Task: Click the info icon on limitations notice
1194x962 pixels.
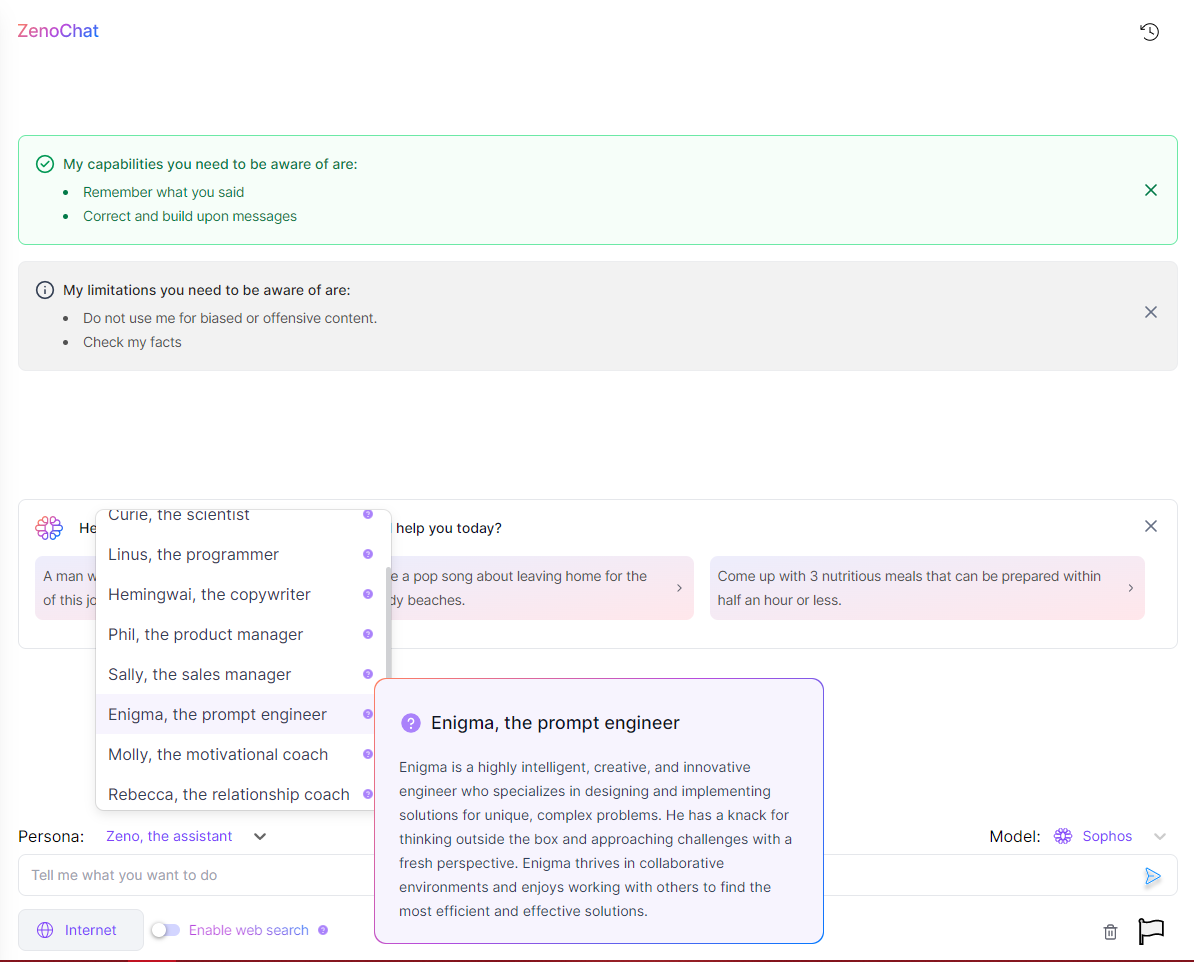Action: click(45, 290)
